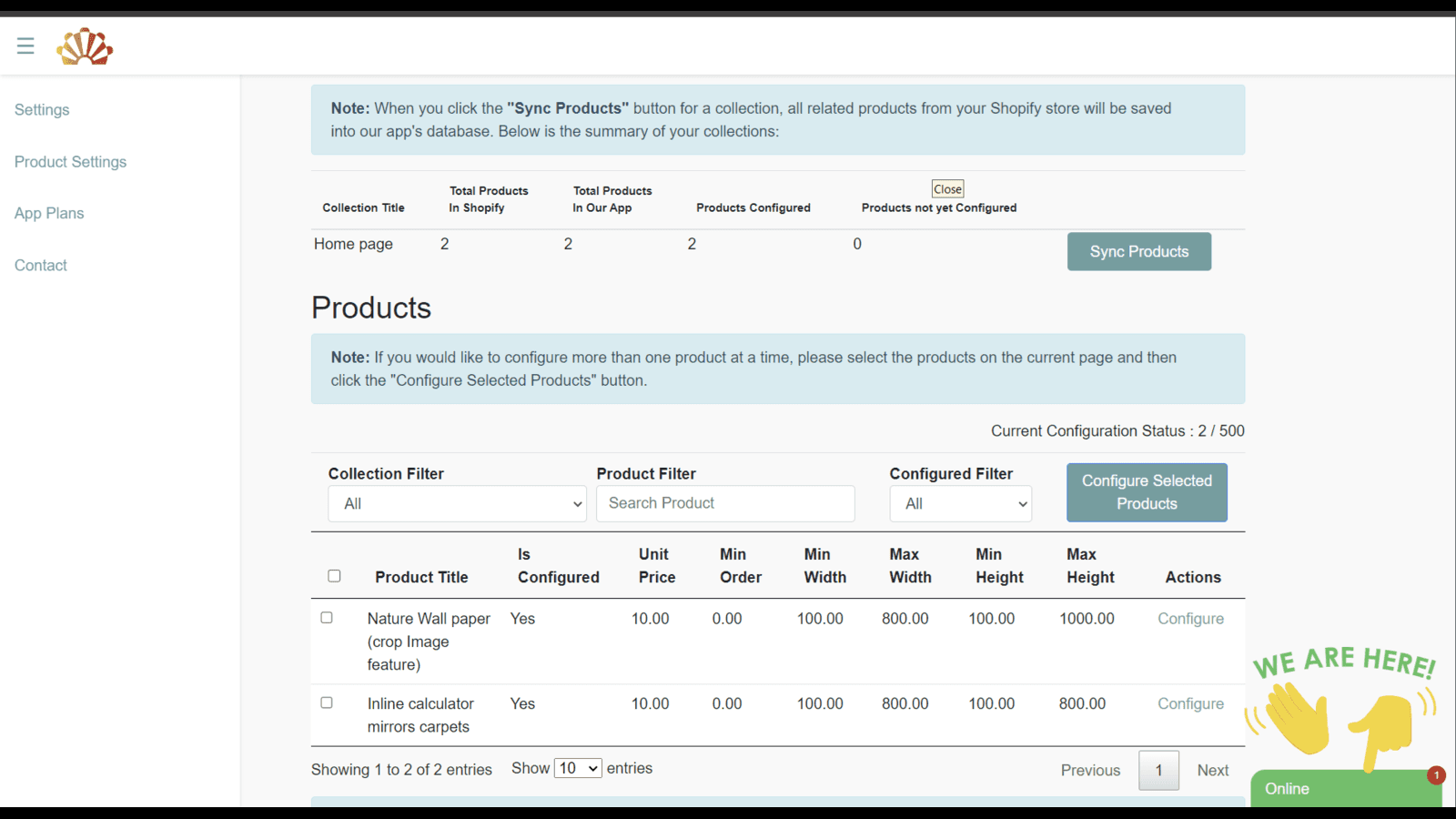Screen dimensions: 1456x819
Task: Click the chat notification badge
Action: click(1436, 775)
